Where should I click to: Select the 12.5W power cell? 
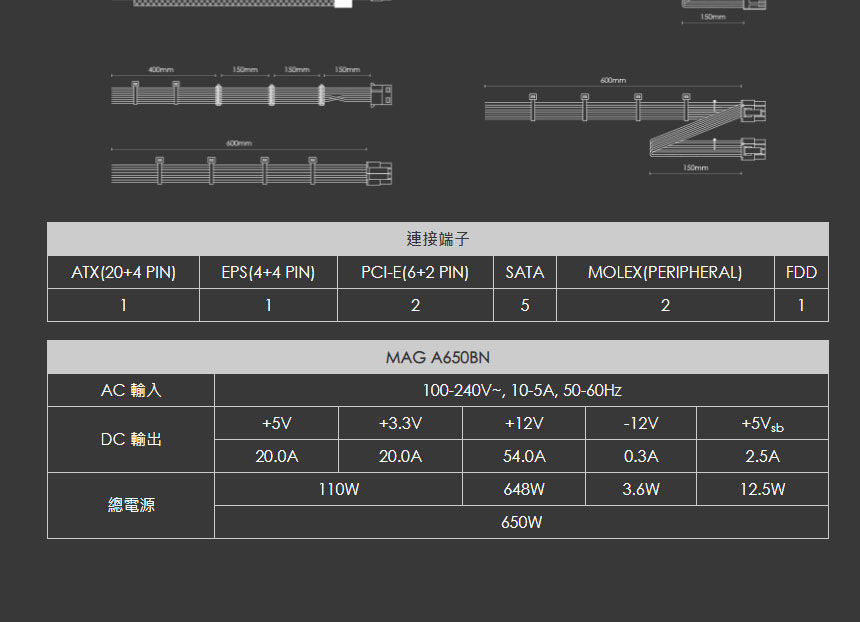point(762,489)
